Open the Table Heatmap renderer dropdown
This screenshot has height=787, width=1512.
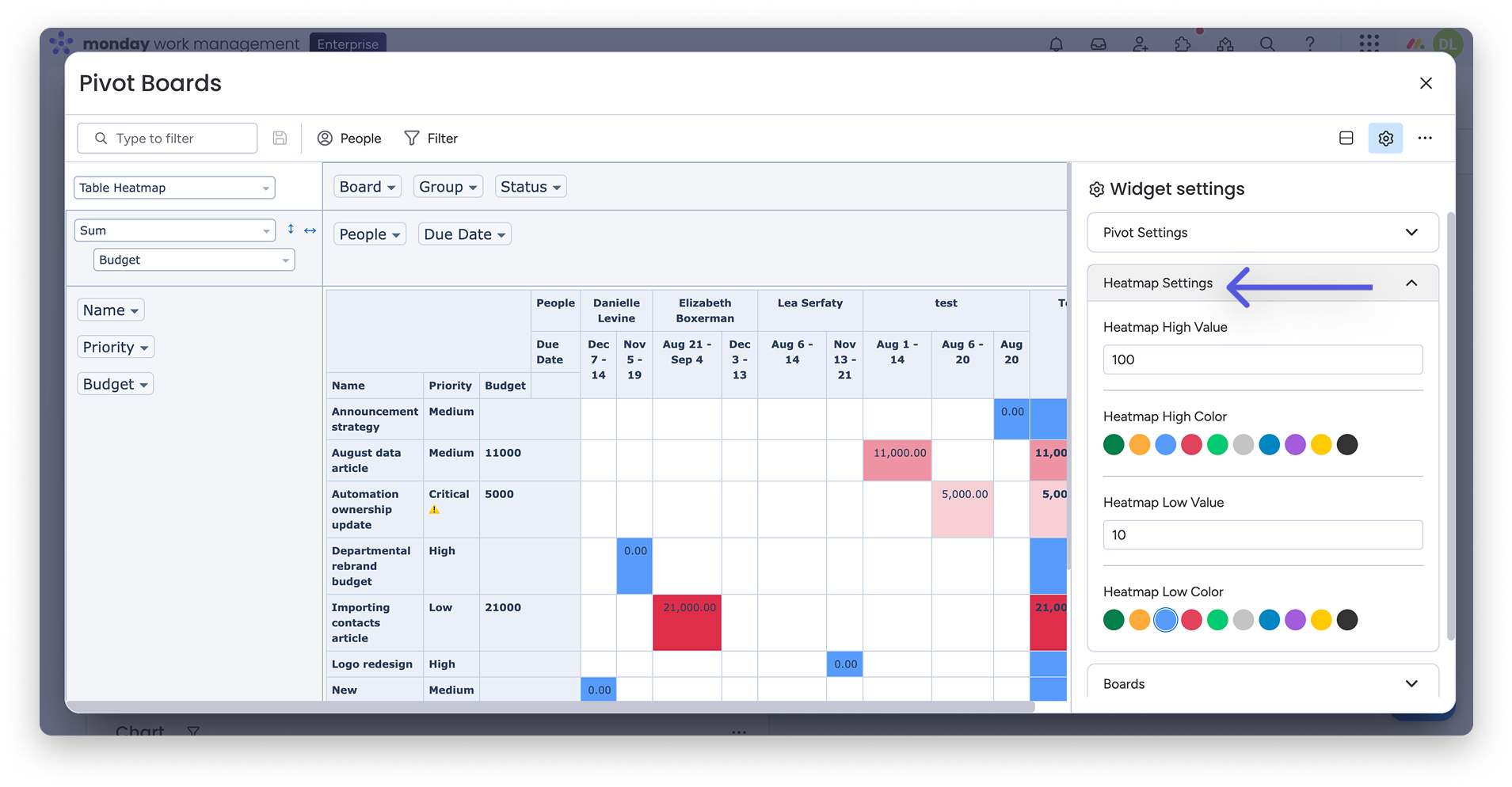174,188
